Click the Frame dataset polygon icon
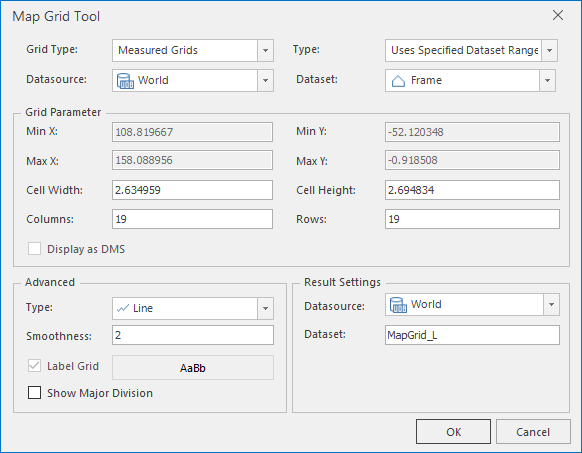The image size is (582, 453). tap(398, 81)
